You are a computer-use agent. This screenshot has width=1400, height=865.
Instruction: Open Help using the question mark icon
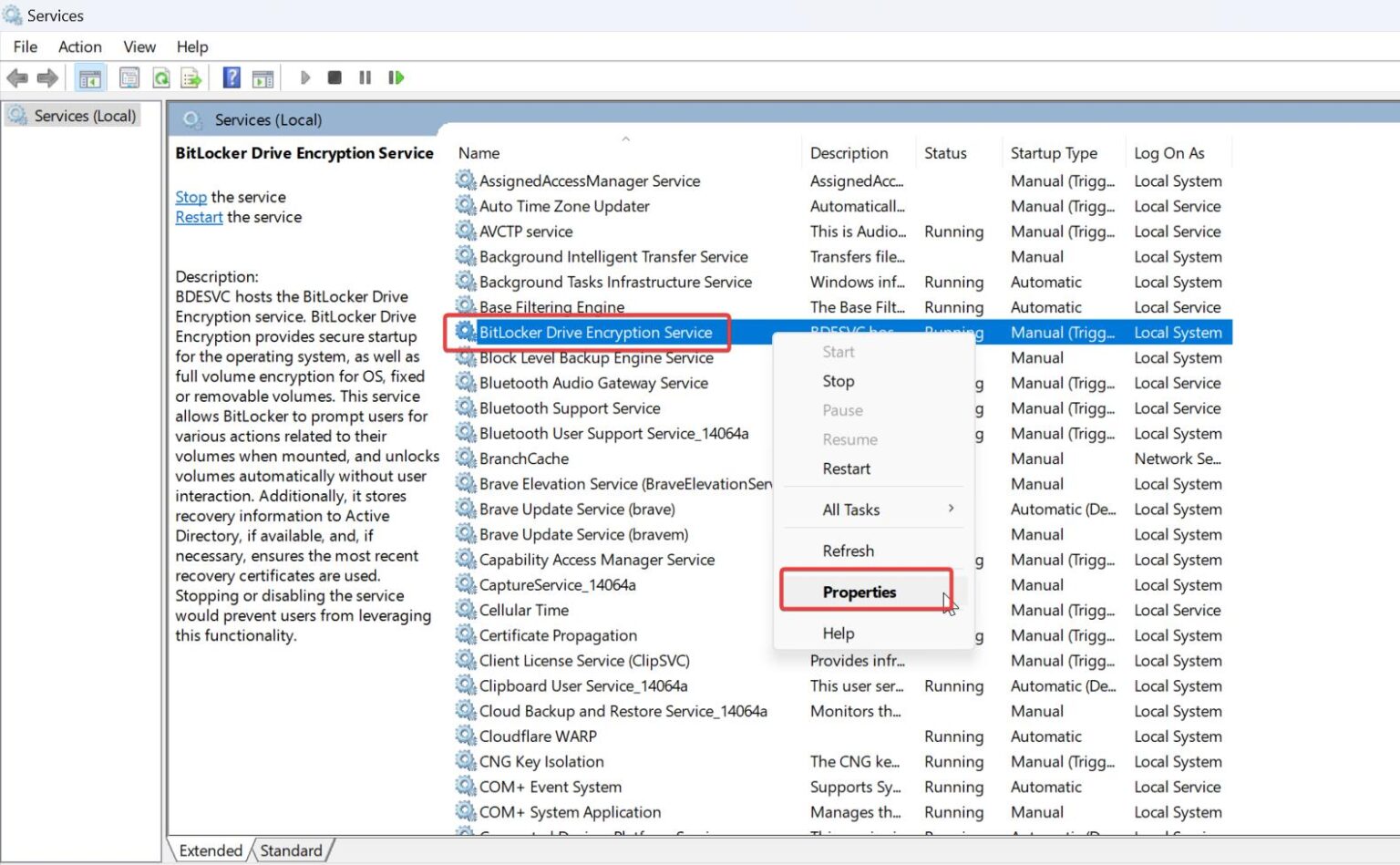232,77
